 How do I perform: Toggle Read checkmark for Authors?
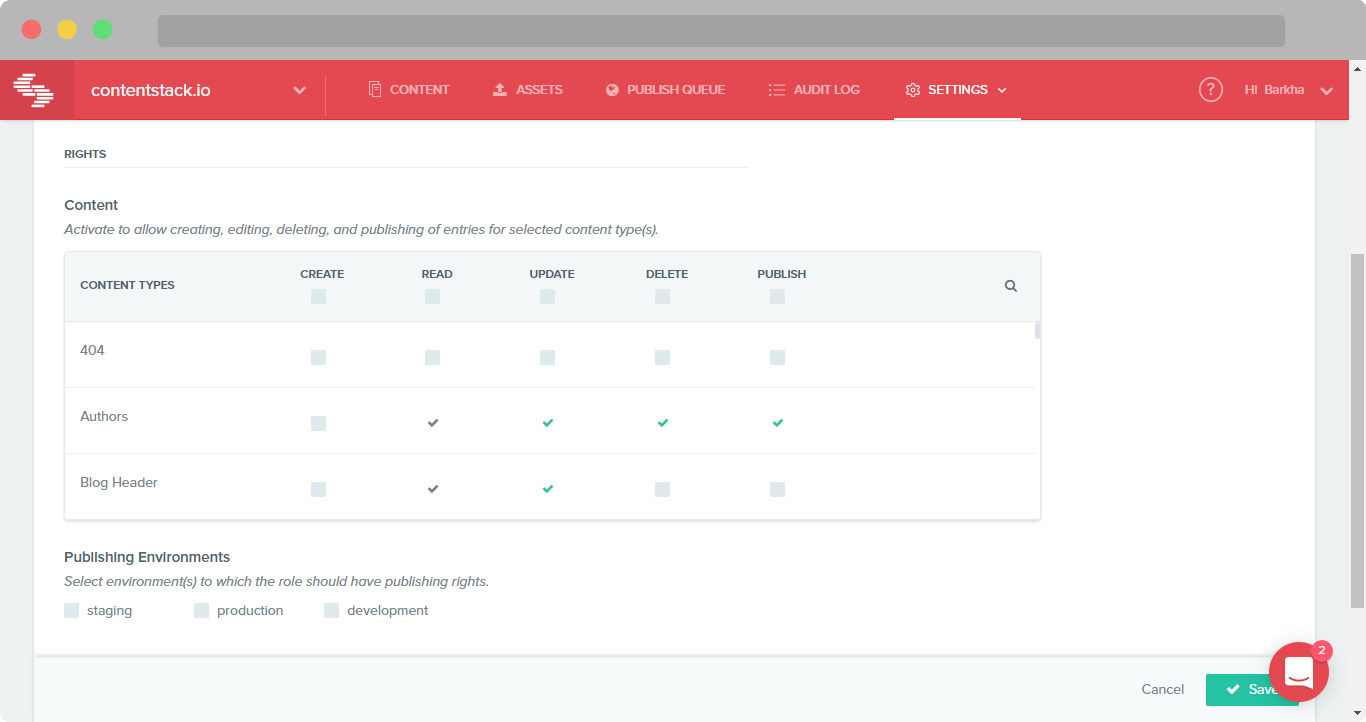(432, 423)
